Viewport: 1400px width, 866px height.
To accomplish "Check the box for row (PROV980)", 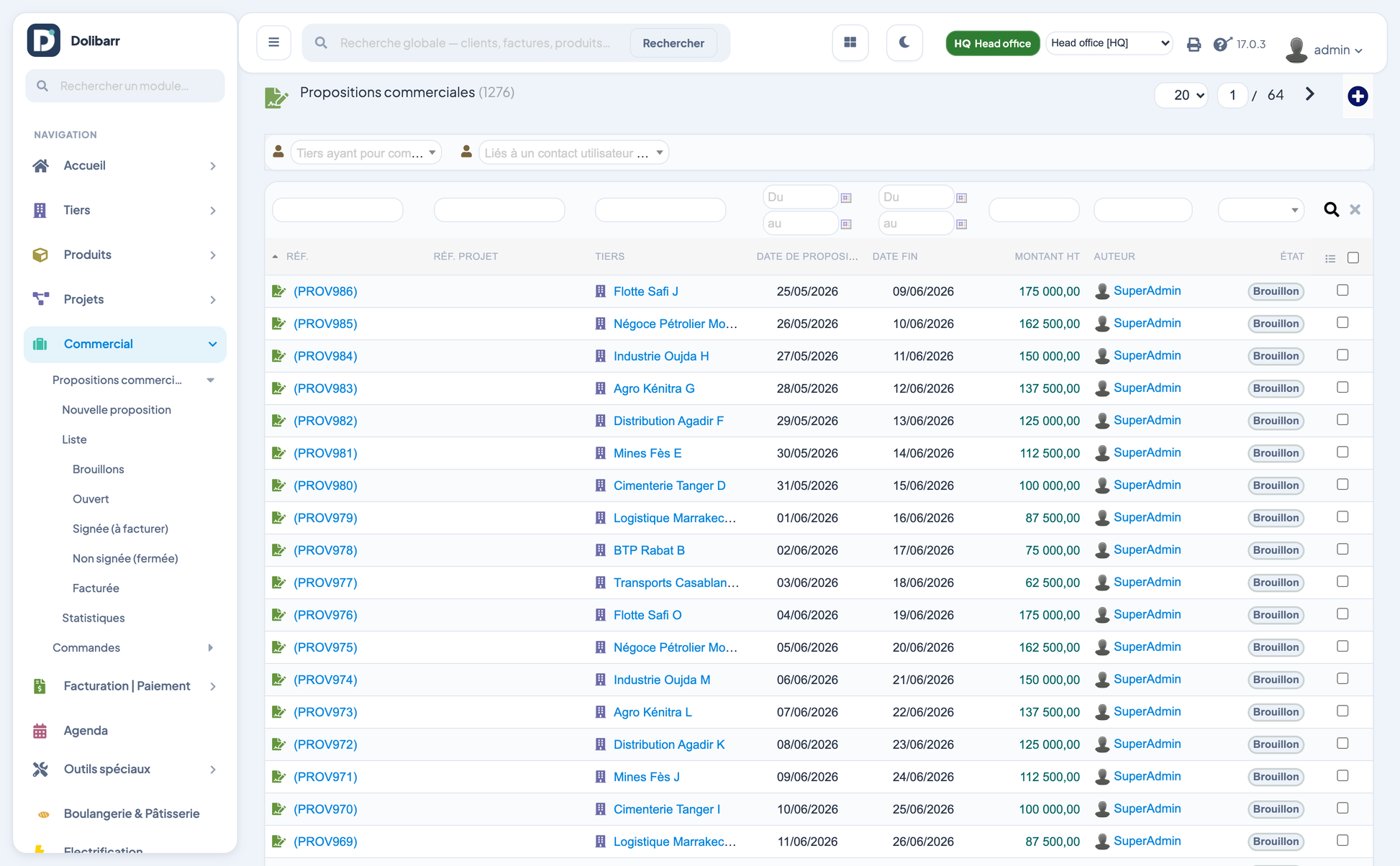I will tap(1342, 485).
